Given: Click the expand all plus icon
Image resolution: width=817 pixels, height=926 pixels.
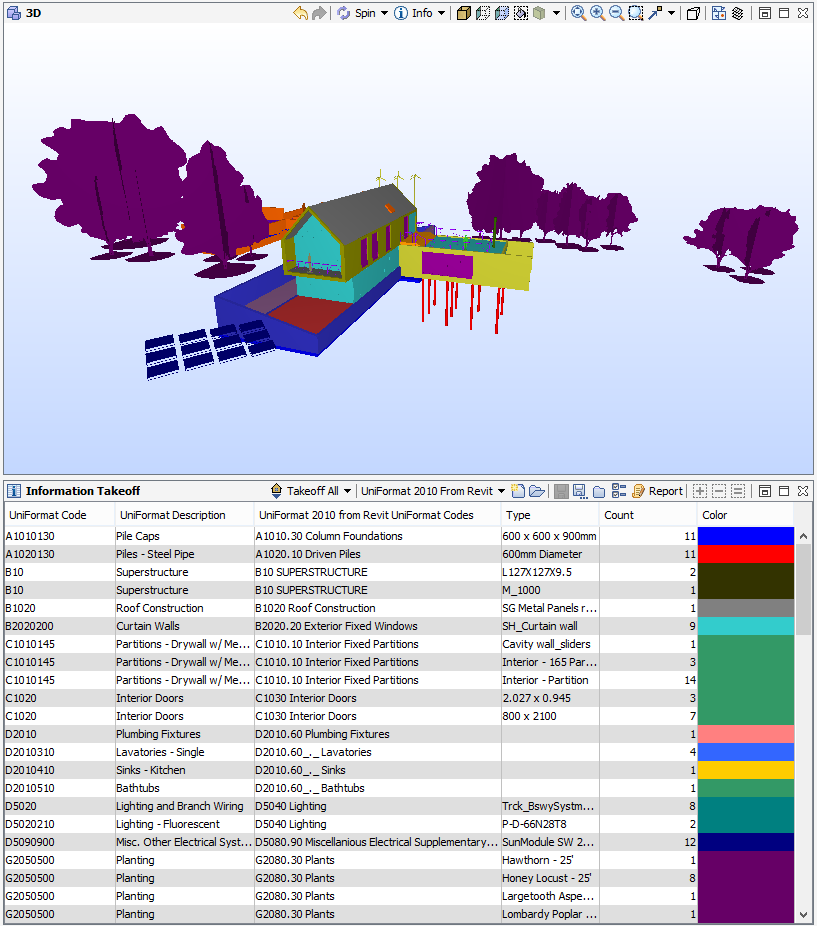Looking at the screenshot, I should 699,491.
